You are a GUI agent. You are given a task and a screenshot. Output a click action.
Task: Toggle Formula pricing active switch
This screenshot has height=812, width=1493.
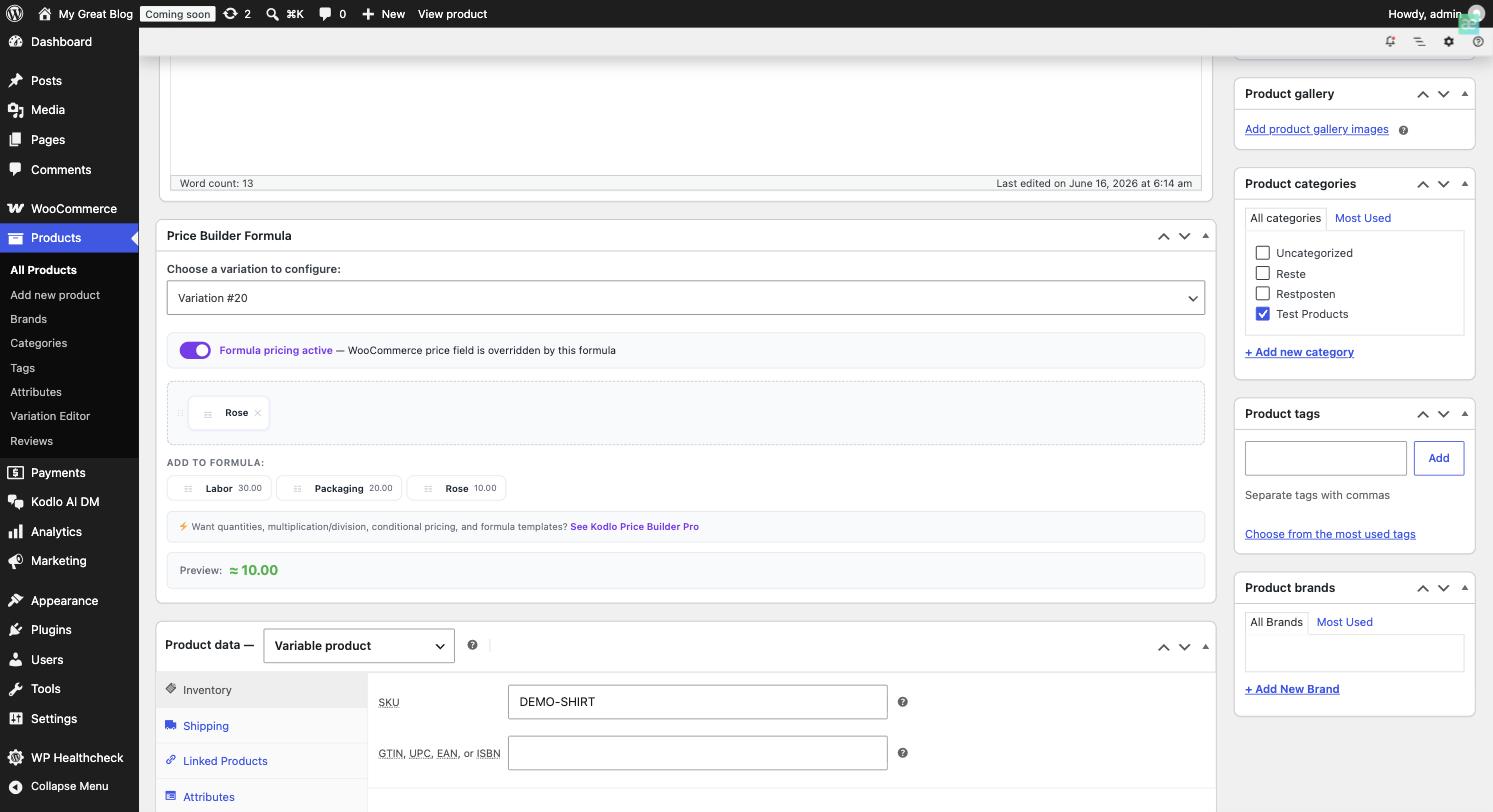point(195,350)
